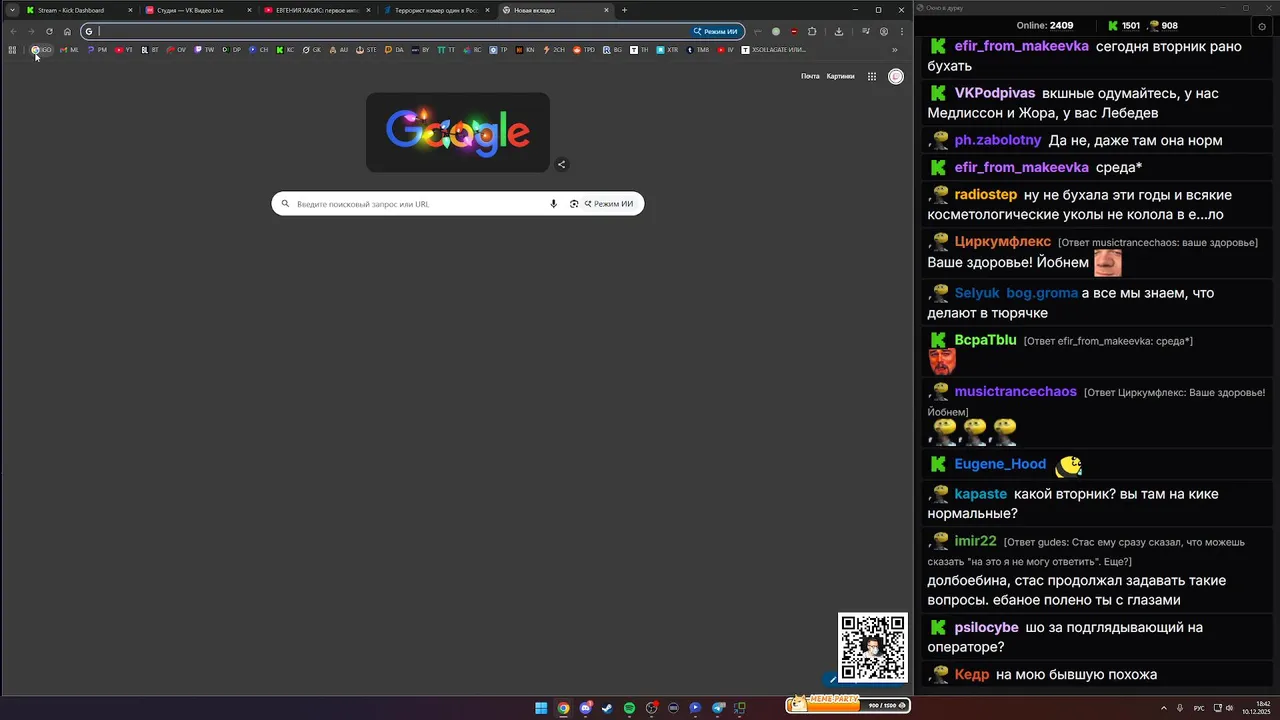The image size is (1280, 720).
Task: Click username radiostep in chat
Action: point(986,195)
